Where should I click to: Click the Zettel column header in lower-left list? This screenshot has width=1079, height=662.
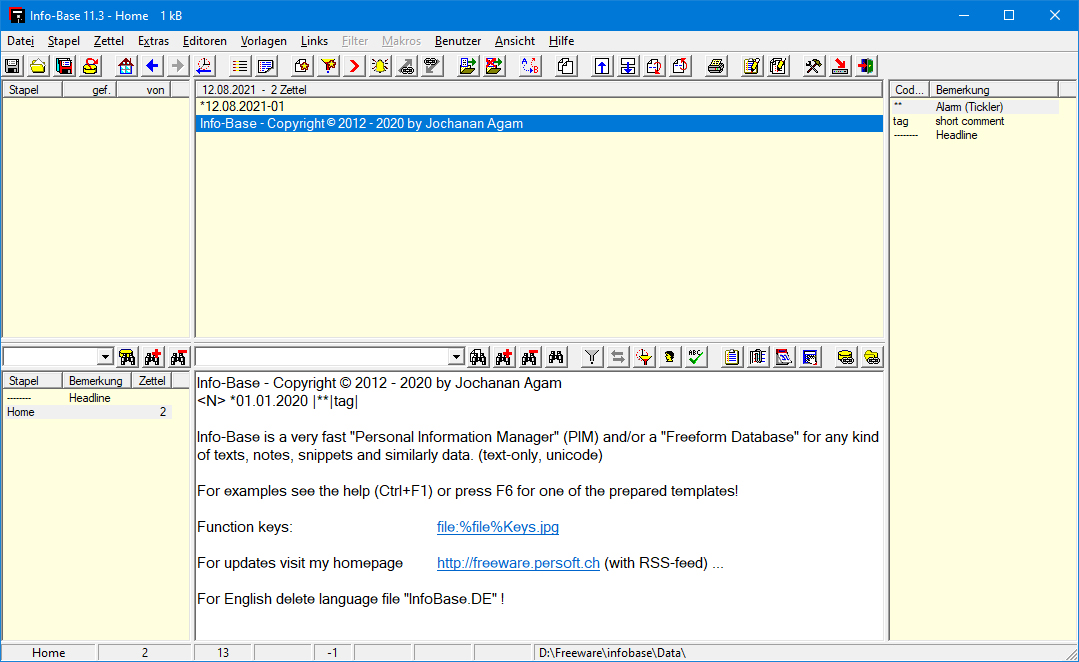(x=151, y=381)
